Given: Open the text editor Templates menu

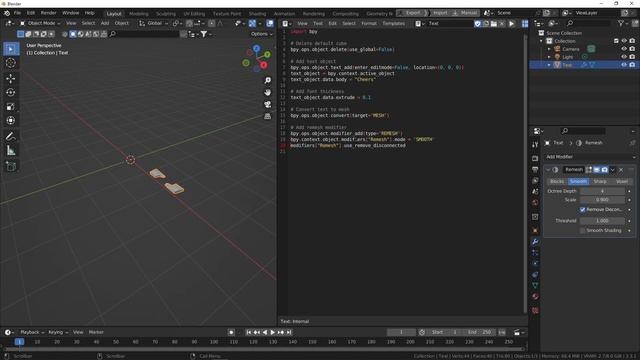Looking at the screenshot, I should coord(393,24).
